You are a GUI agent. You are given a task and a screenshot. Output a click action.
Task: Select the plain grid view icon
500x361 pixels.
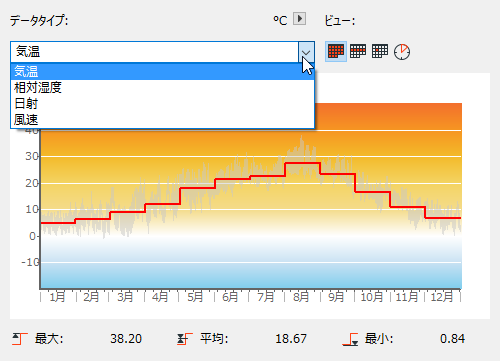pos(380,52)
